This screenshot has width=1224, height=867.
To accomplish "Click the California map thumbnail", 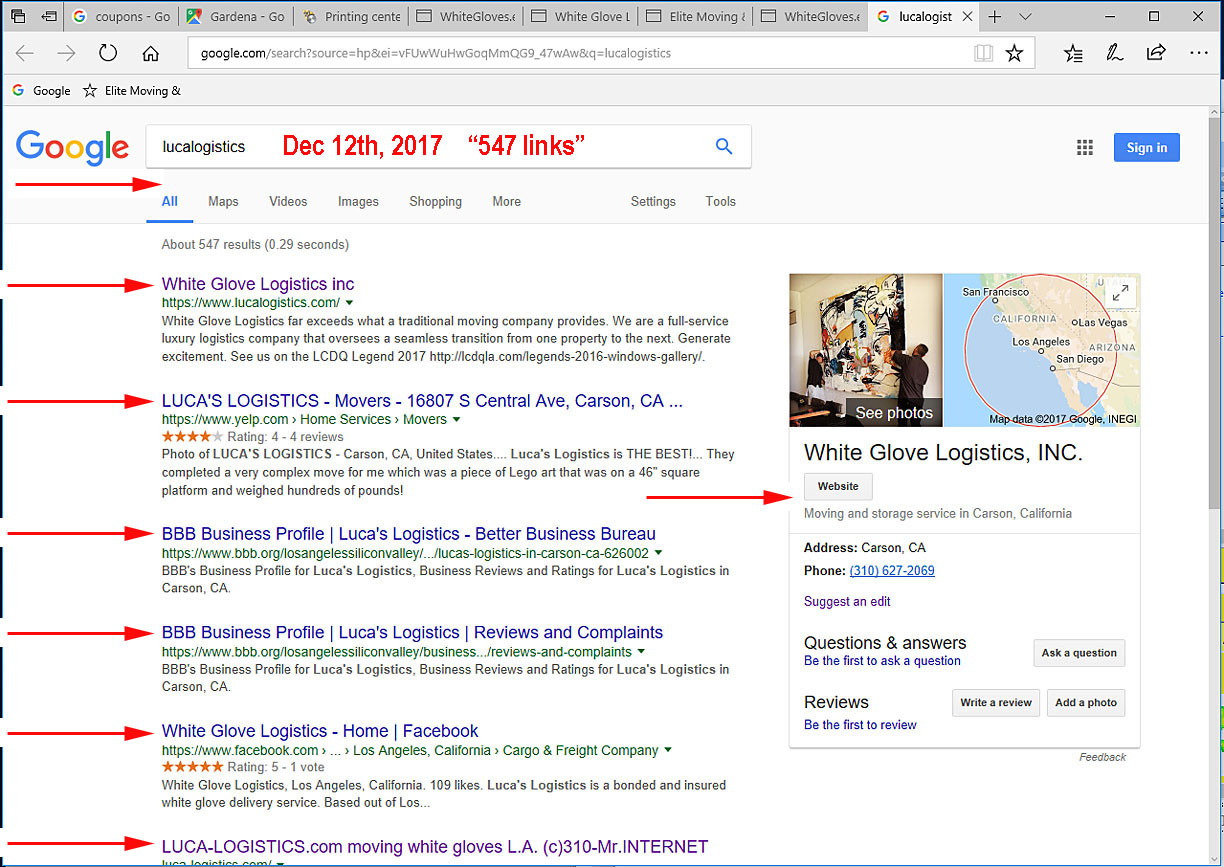I will tap(1042, 350).
